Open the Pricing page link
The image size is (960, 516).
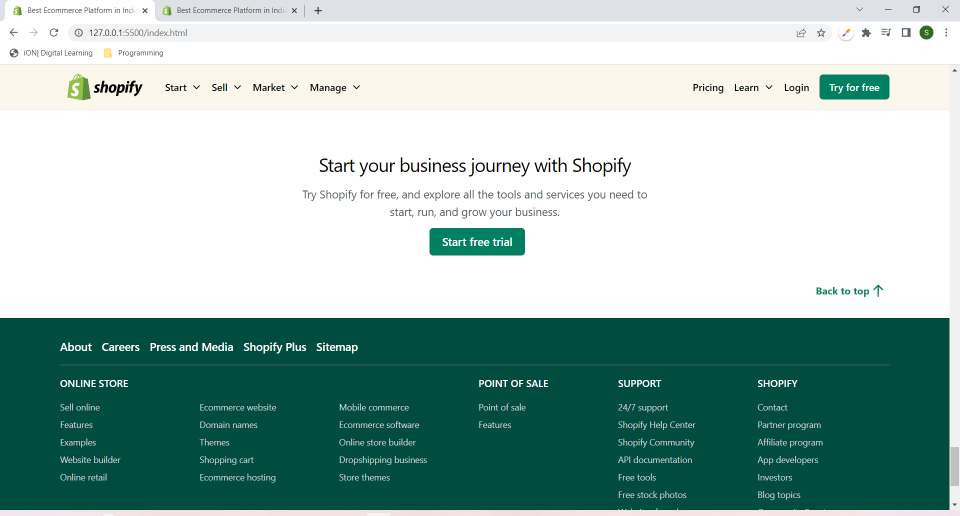click(708, 88)
